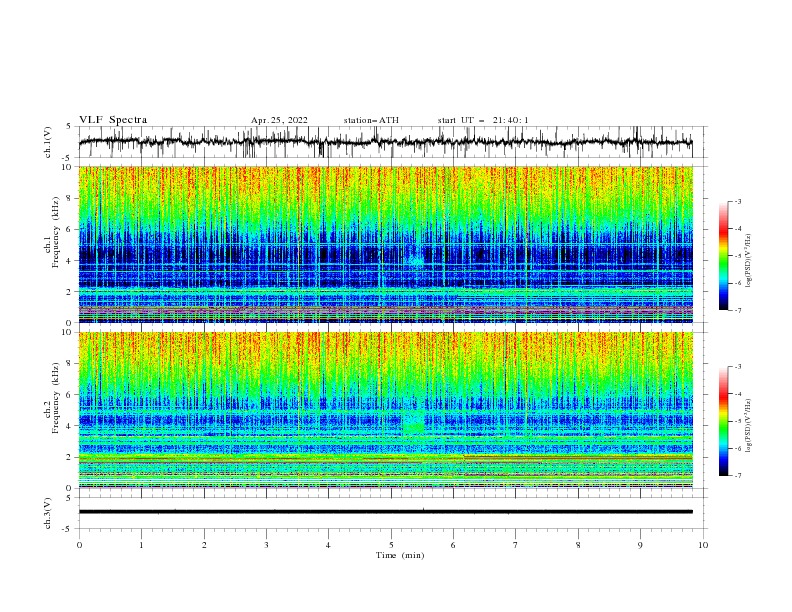Click the ch.2 'Frequency (kHz)' axis label
792x612 pixels.
56,398
